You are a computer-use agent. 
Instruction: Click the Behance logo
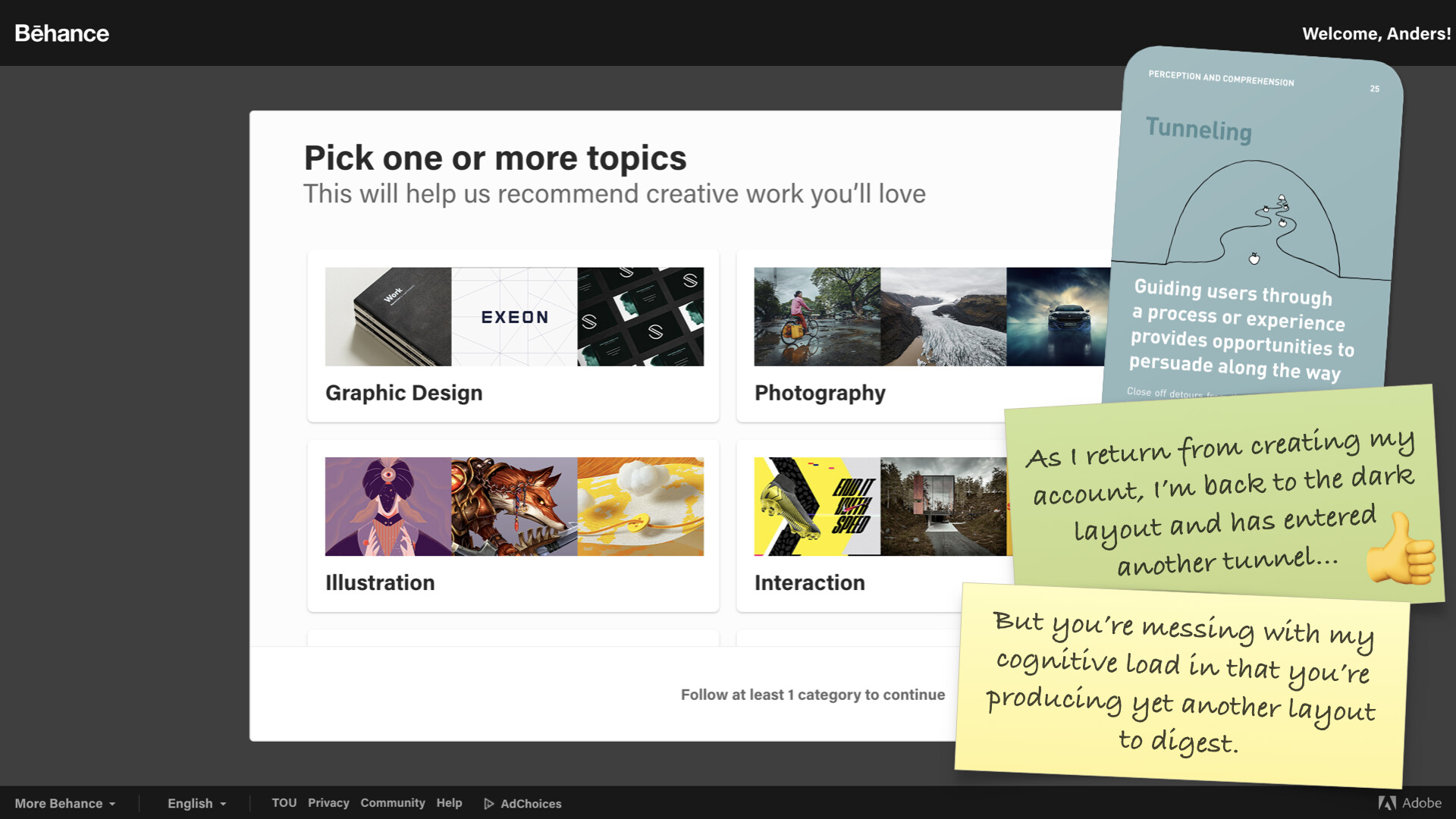[61, 33]
